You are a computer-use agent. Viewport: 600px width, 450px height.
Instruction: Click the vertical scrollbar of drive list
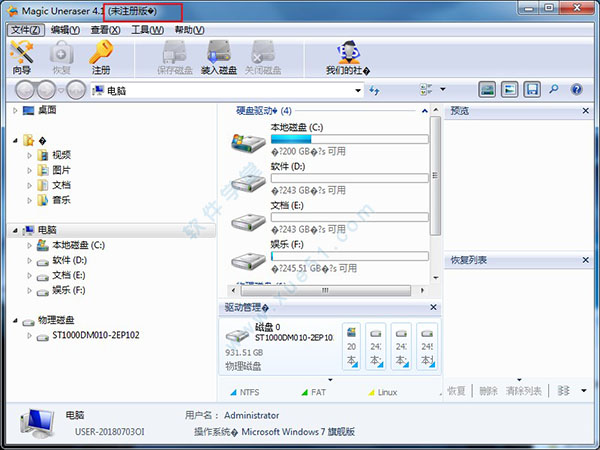435,176
